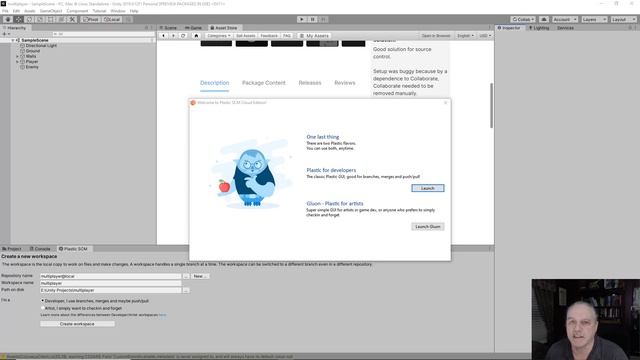Open the Account dropdown
Viewport: 640px width, 360px height.
point(565,19)
